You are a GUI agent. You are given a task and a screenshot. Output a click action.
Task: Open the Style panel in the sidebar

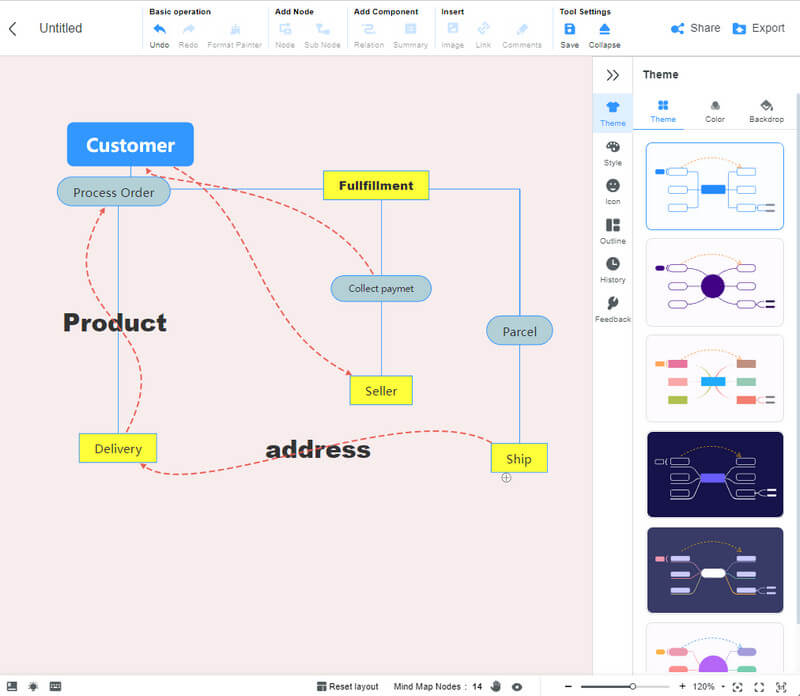click(x=612, y=153)
